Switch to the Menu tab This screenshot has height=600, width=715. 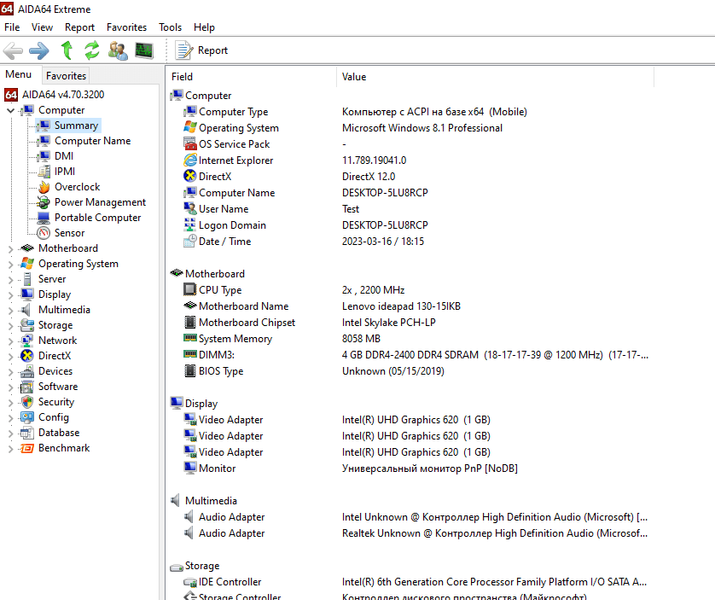18,74
